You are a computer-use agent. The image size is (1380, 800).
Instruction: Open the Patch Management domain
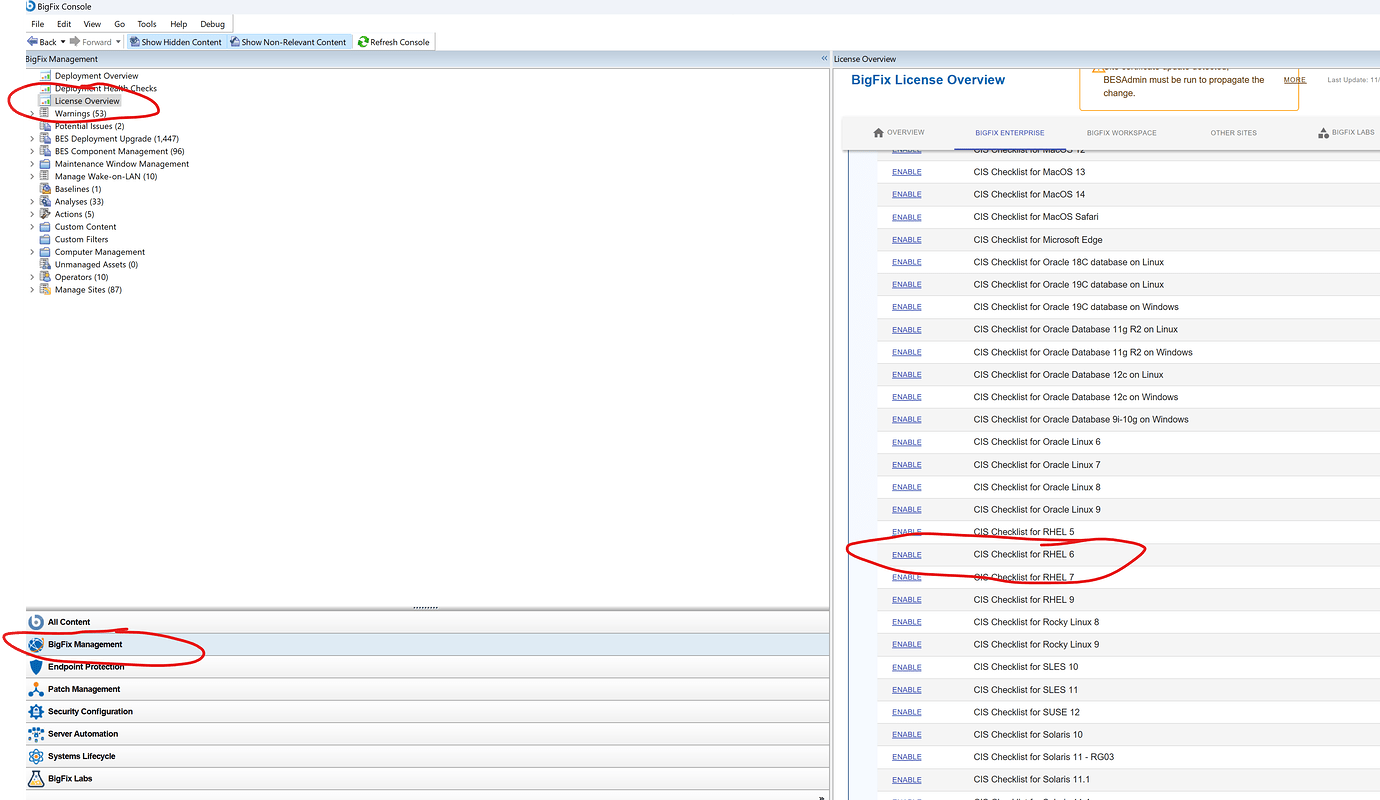pos(428,689)
